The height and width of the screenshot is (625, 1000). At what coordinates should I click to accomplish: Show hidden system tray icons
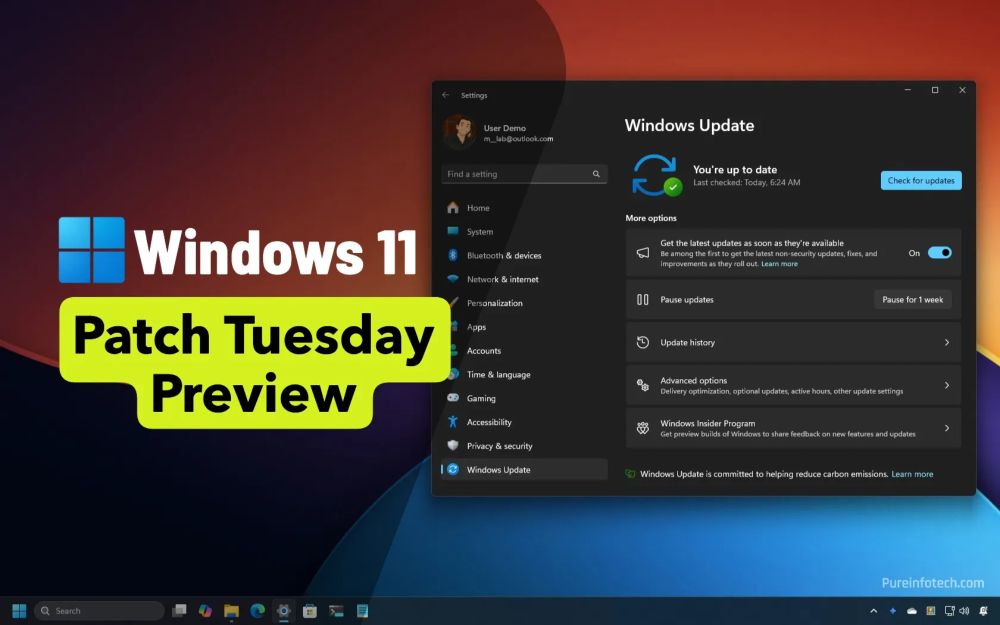click(x=874, y=611)
